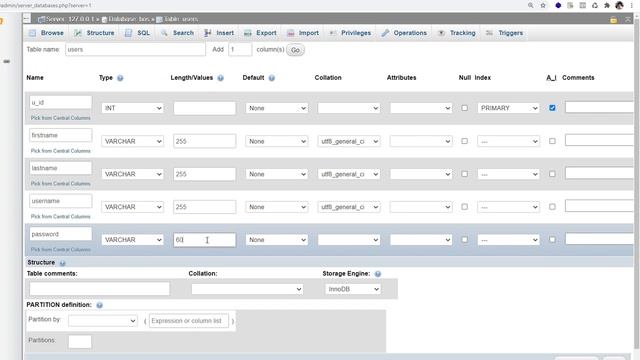Click the u_id name field
This screenshot has height=360, width=640.
[60, 102]
